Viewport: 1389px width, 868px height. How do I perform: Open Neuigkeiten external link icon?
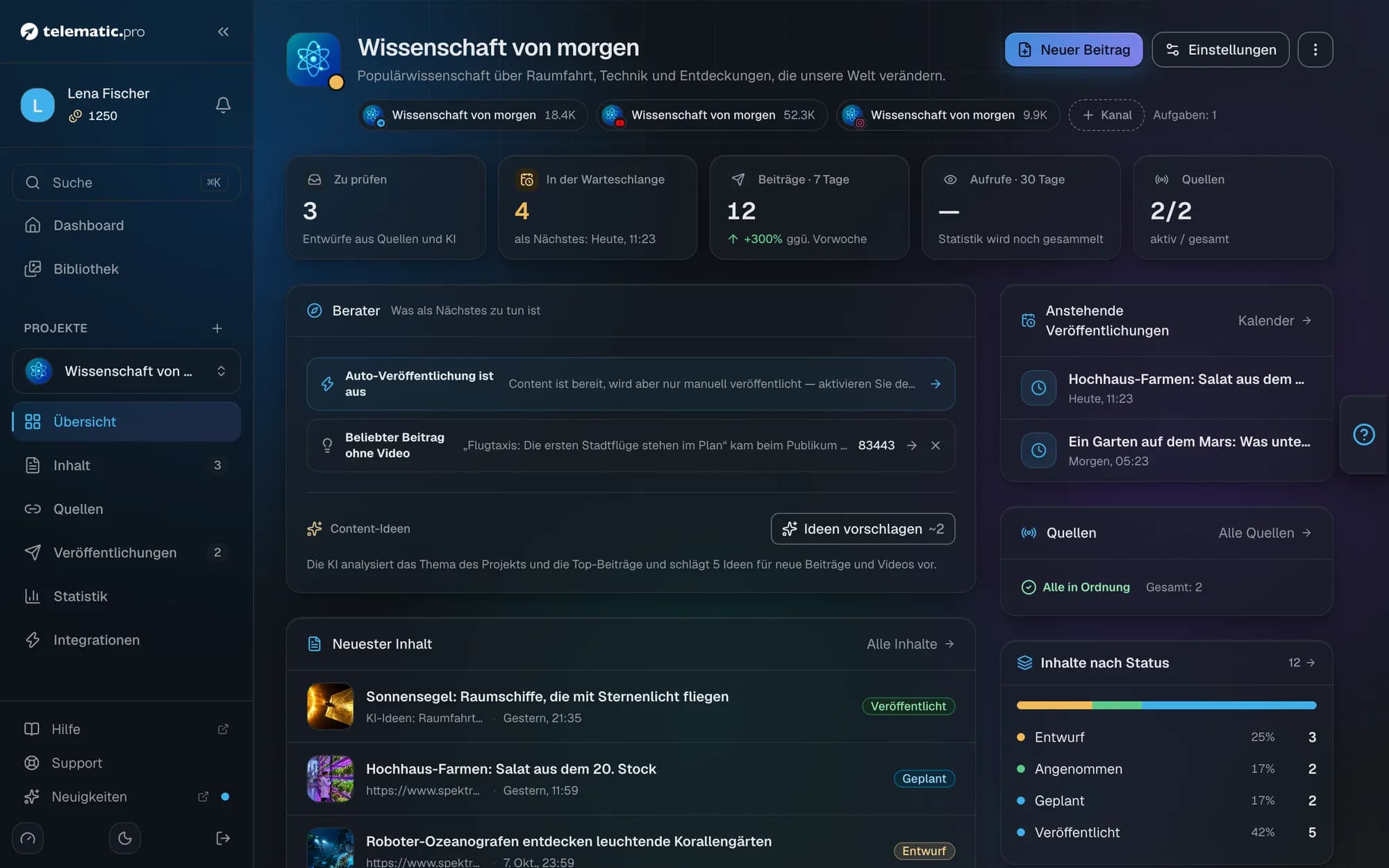point(203,796)
